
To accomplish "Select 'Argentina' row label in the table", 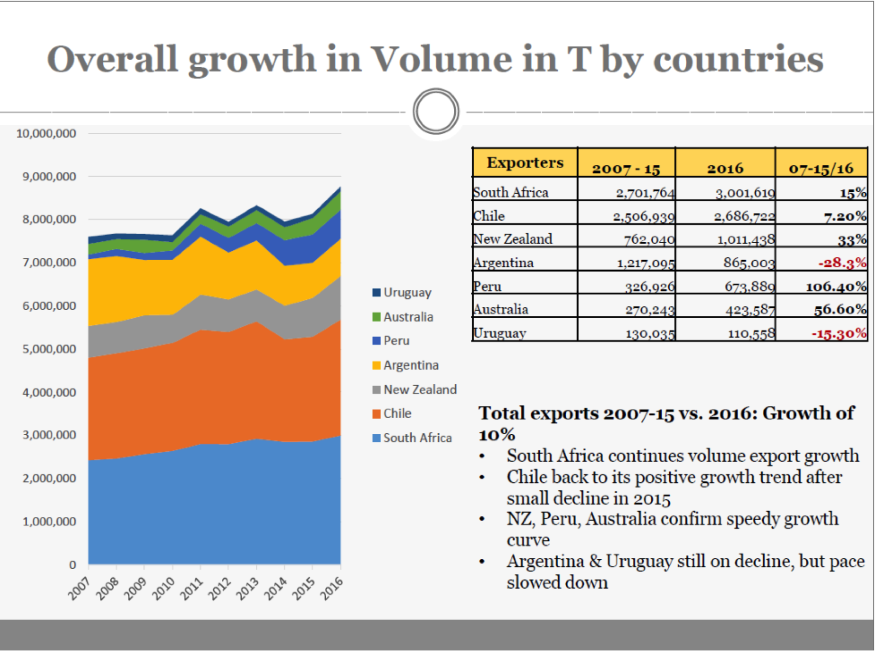I will point(503,263).
